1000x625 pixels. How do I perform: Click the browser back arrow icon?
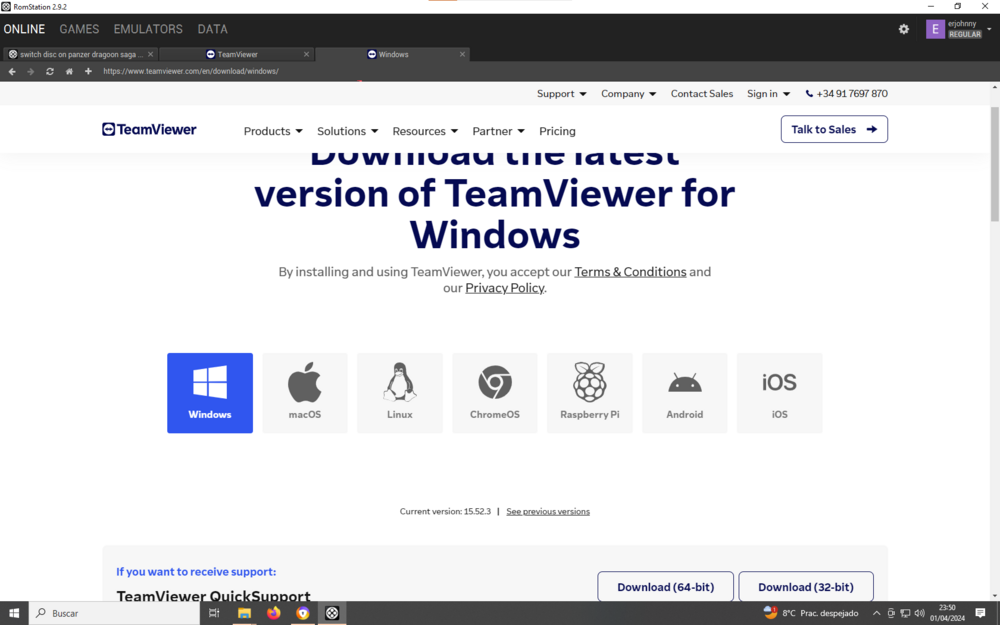pos(12,72)
